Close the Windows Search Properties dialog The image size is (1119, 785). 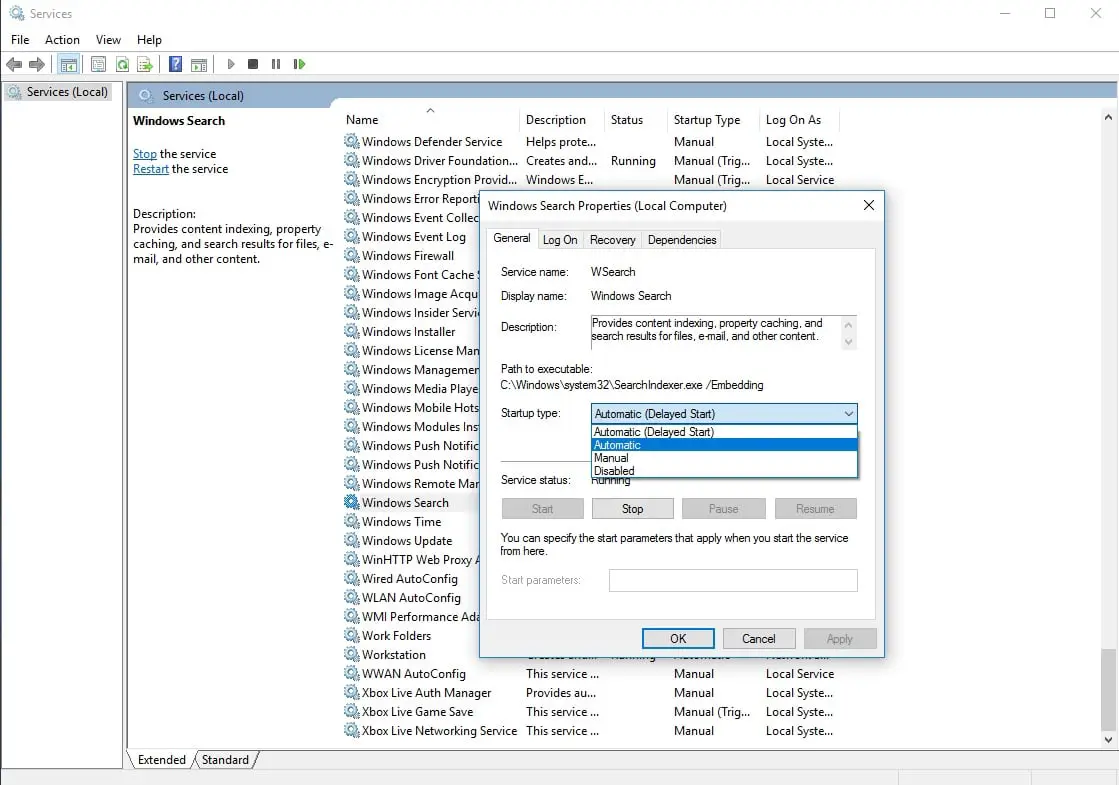[869, 206]
